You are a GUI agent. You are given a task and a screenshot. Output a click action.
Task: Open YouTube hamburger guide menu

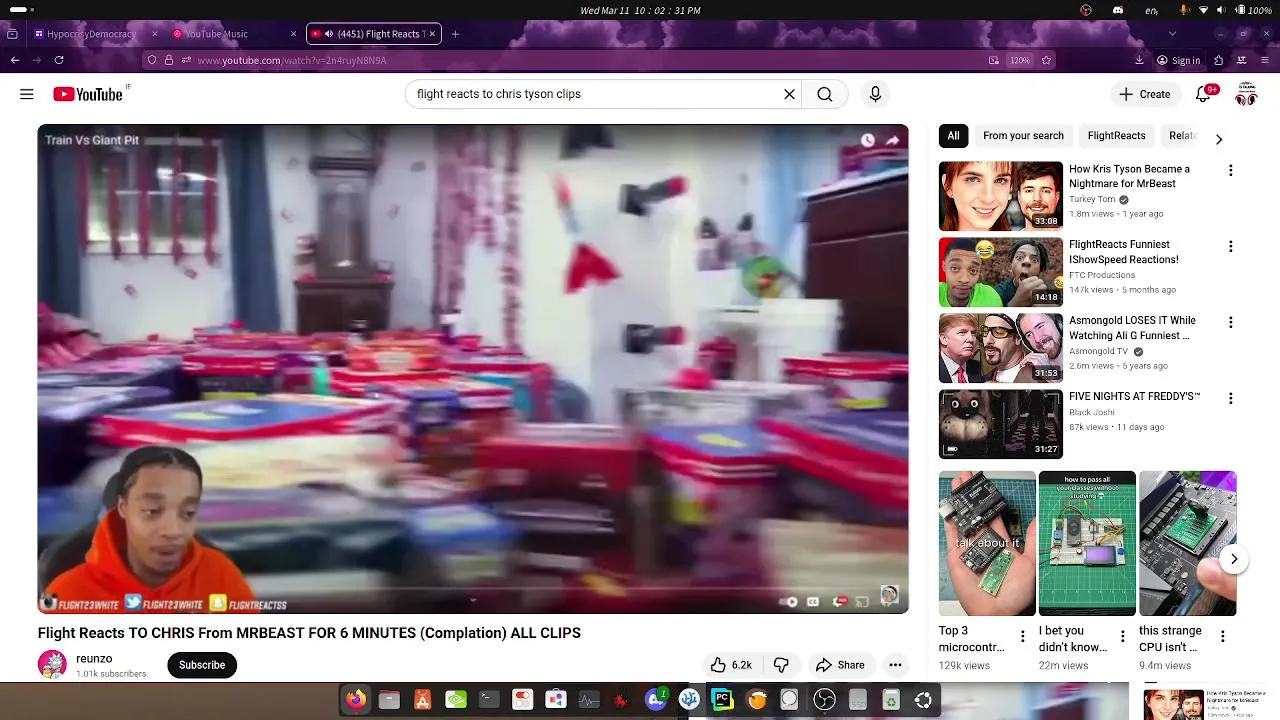(27, 94)
